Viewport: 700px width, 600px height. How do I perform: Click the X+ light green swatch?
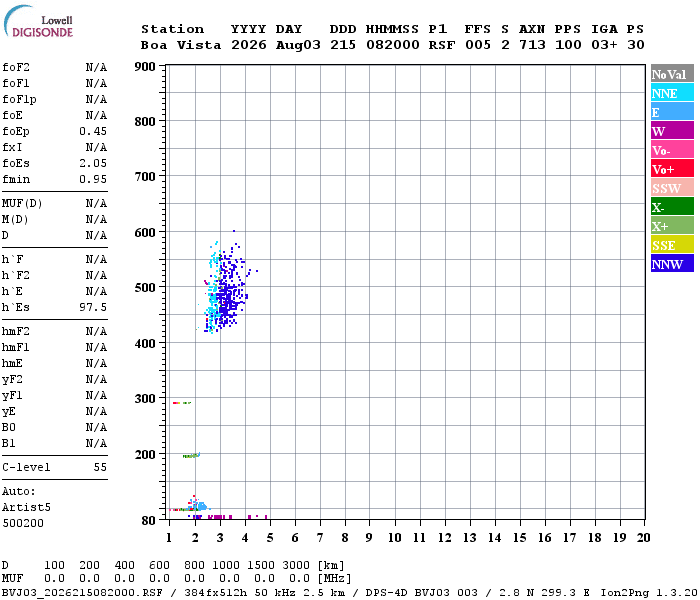point(672,225)
